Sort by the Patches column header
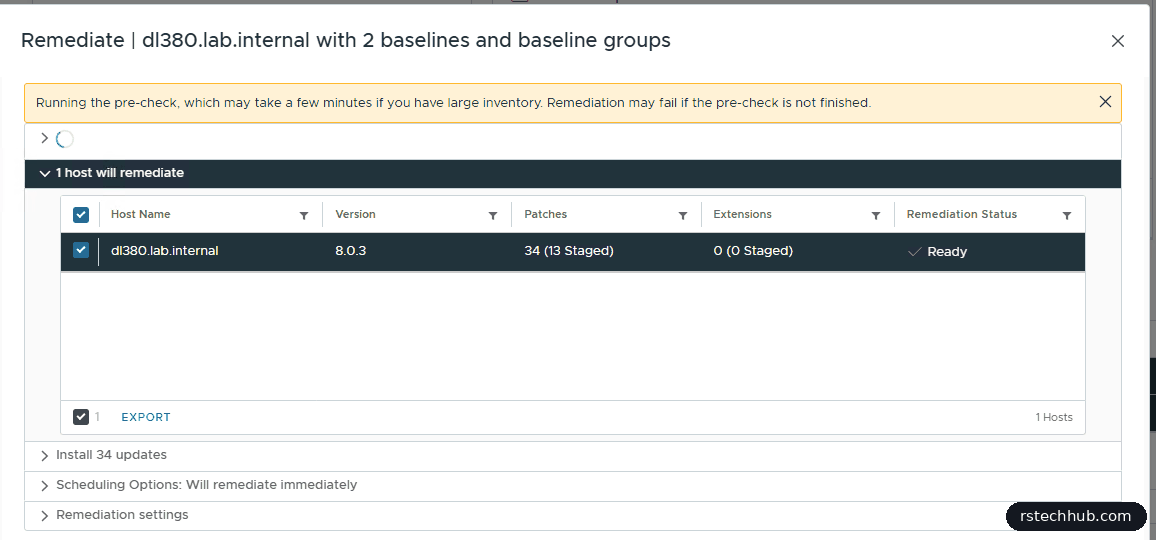The image size is (1156, 540). click(546, 214)
